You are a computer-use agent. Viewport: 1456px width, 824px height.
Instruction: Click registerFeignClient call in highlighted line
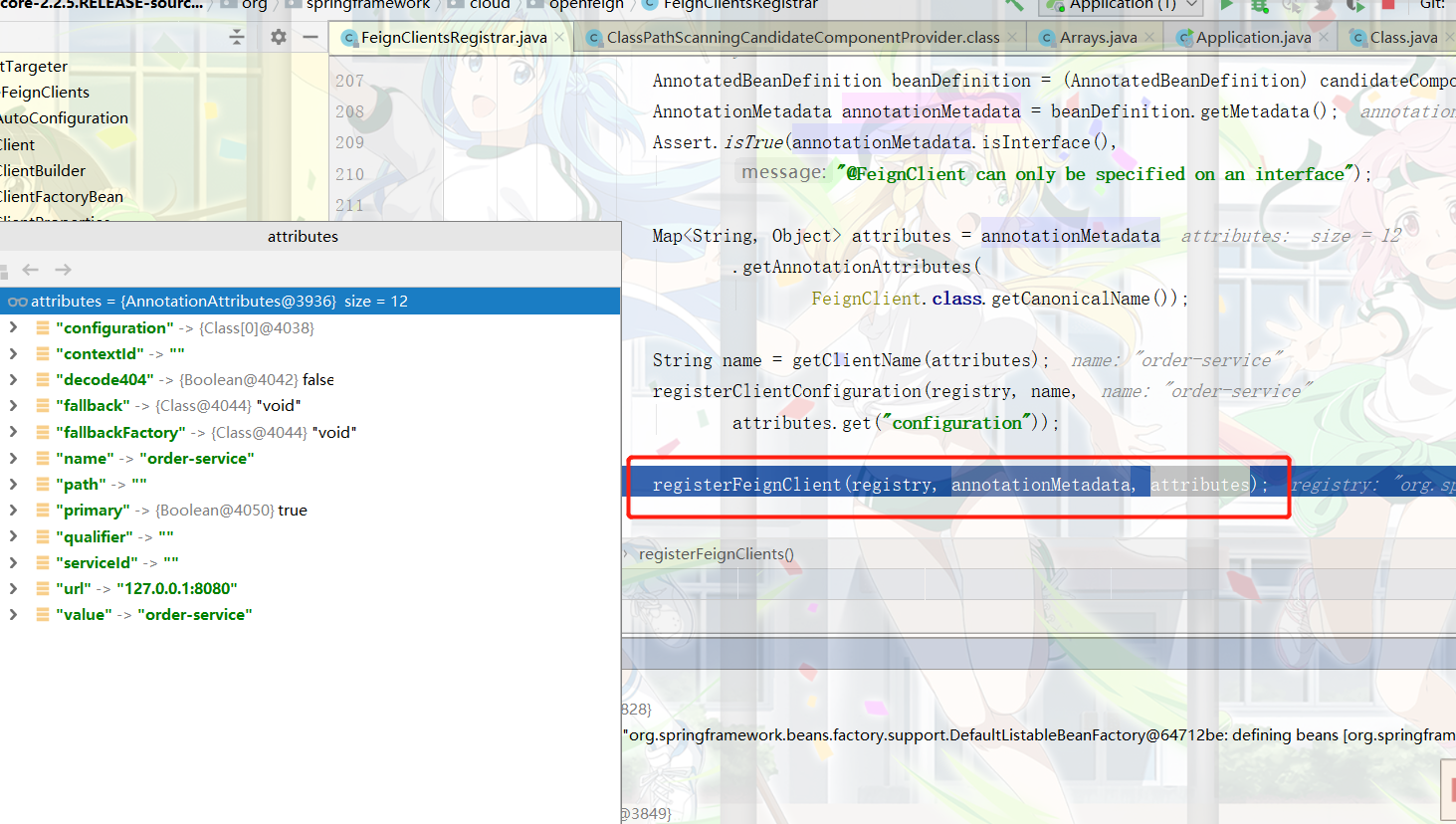(746, 485)
